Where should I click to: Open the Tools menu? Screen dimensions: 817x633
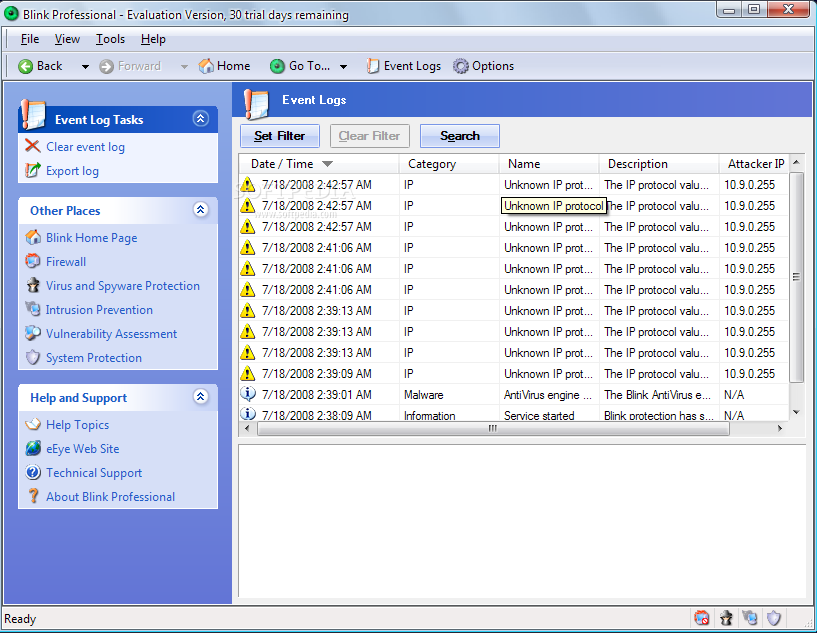pyautogui.click(x=110, y=39)
